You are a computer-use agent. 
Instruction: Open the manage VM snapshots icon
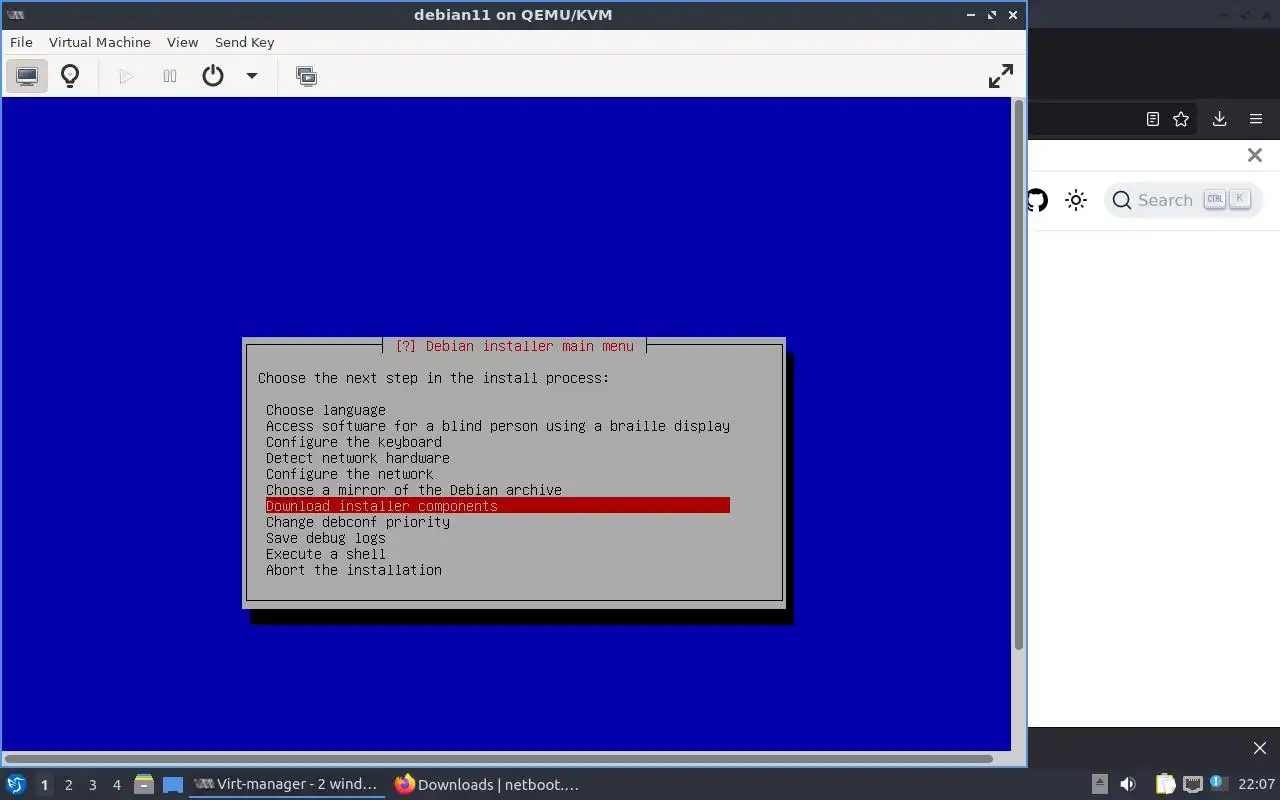pyautogui.click(x=307, y=76)
